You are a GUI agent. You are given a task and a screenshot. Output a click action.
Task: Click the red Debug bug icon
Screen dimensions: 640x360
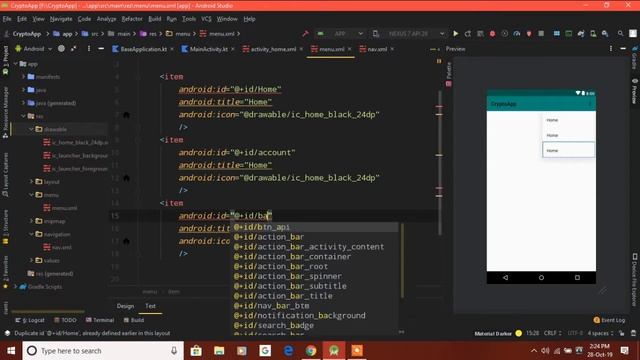coord(492,33)
